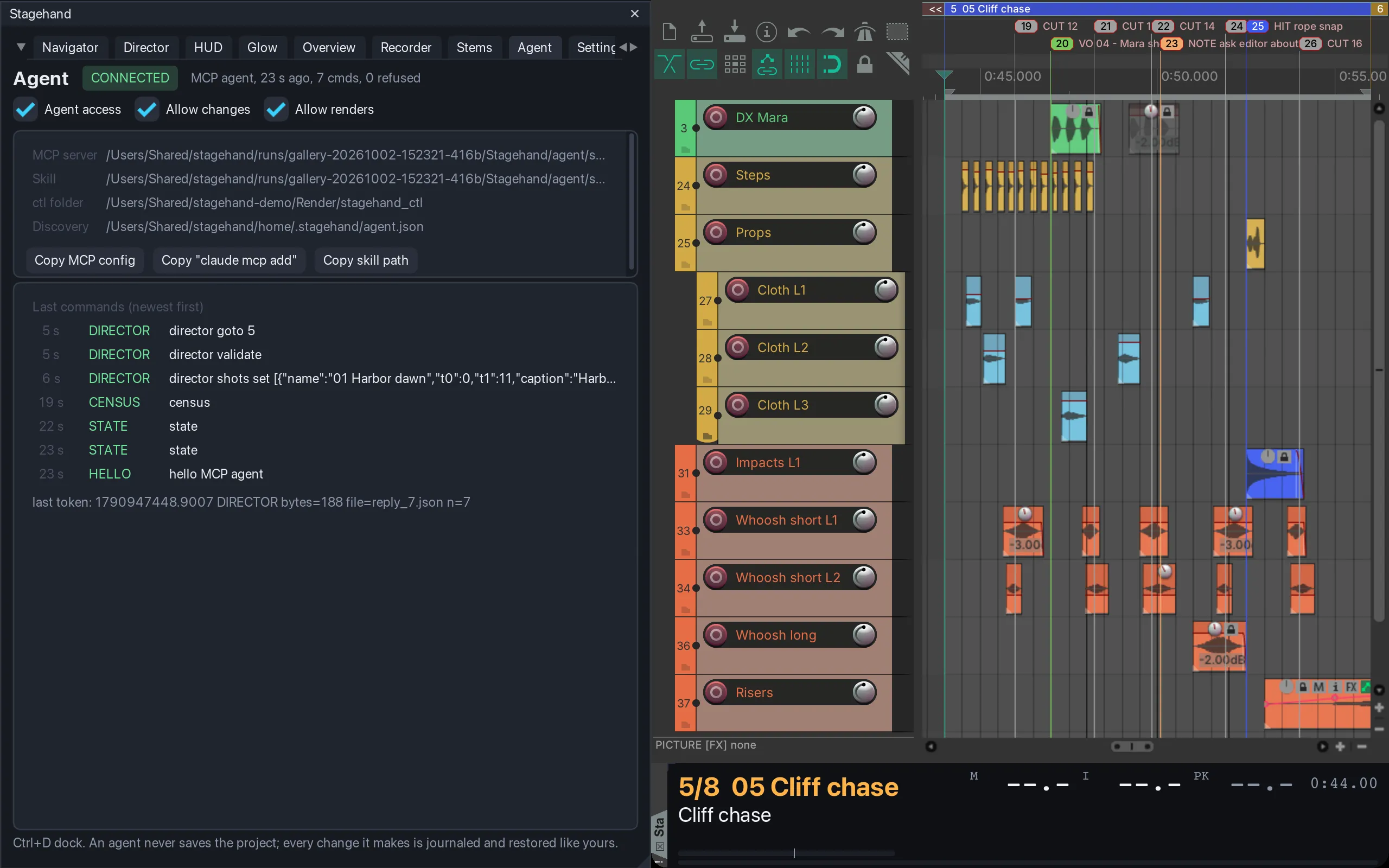This screenshot has width=1389, height=868.
Task: Toggle ripple editing grid icon
Action: click(x=734, y=65)
